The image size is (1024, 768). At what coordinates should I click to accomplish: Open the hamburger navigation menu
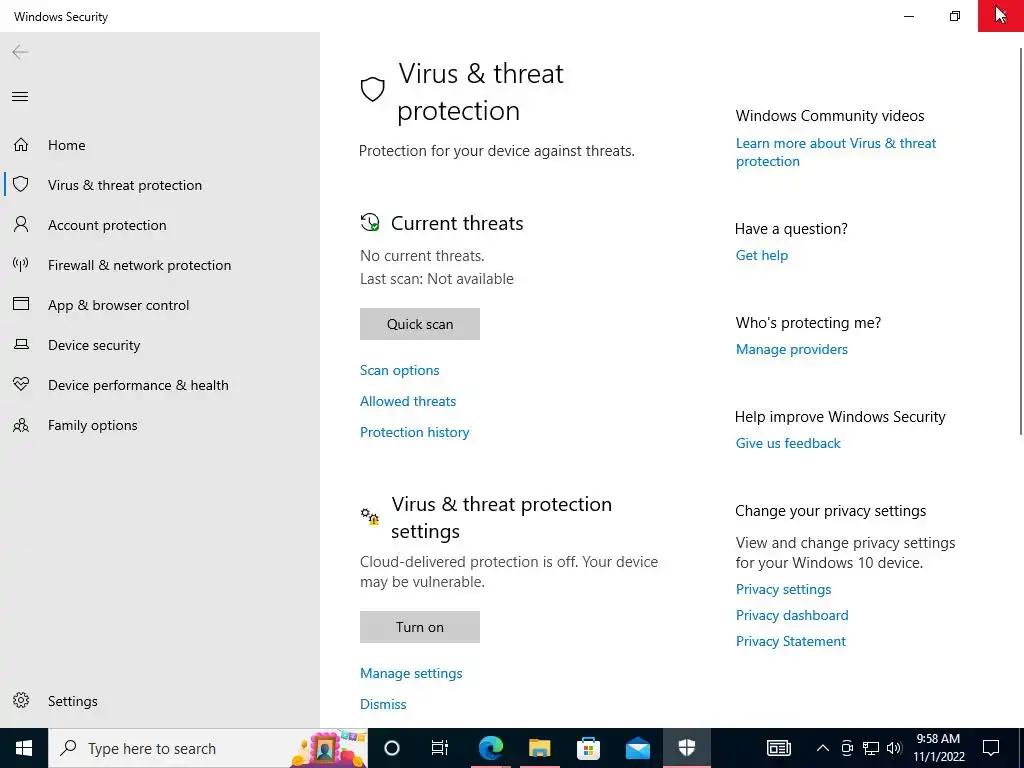tap(20, 97)
